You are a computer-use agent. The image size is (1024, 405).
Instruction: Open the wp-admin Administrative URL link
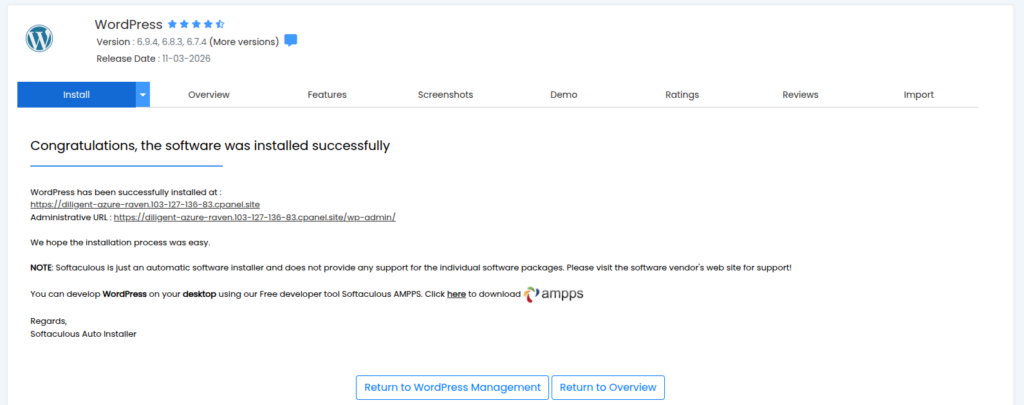pos(255,217)
